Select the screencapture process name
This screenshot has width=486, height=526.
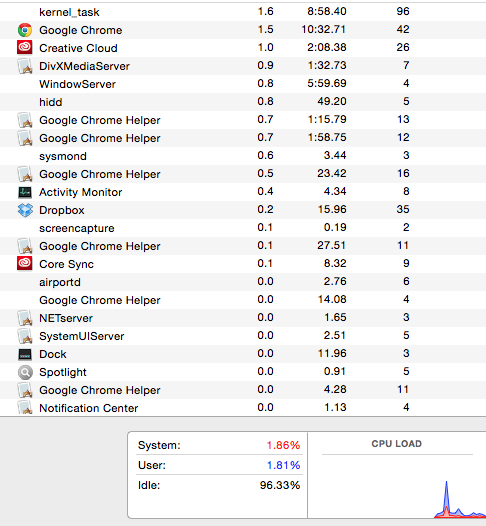click(76, 228)
